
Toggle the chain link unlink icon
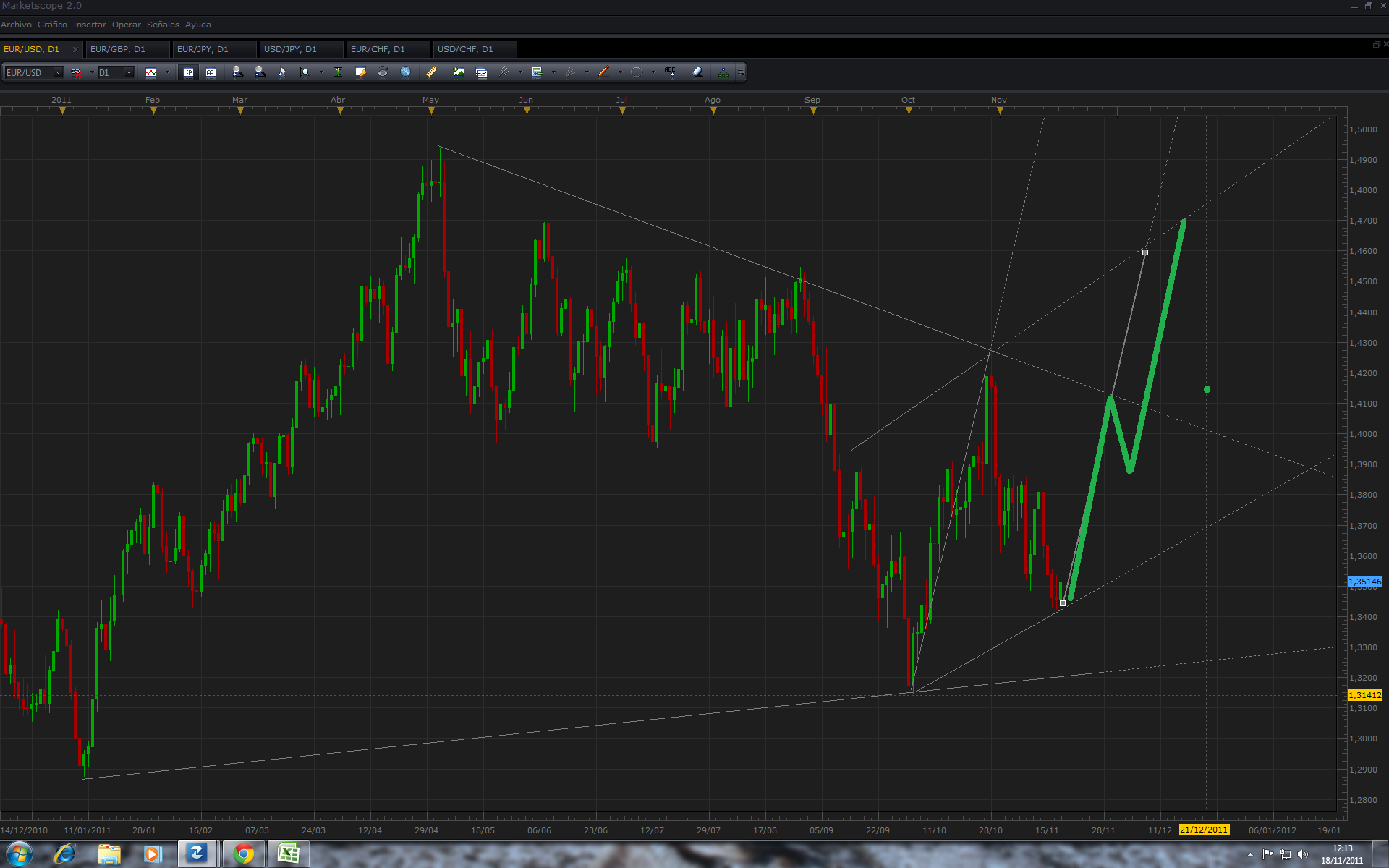[x=76, y=72]
